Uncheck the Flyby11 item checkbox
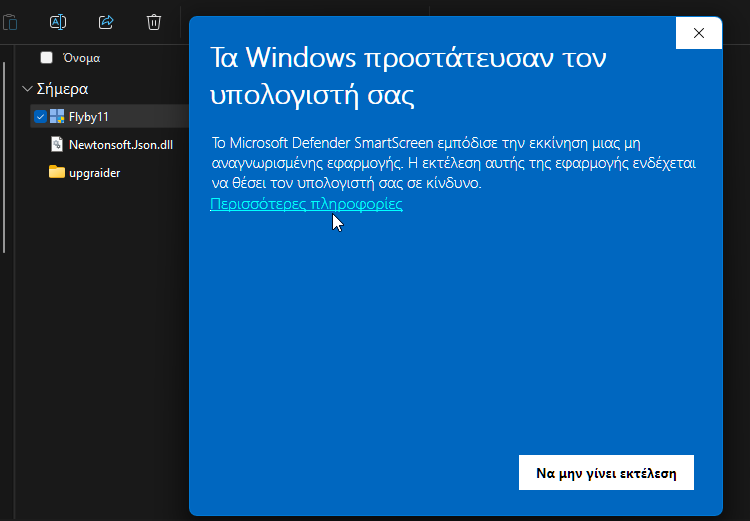Screen dimensions: 750x521 pyautogui.click(x=40, y=116)
